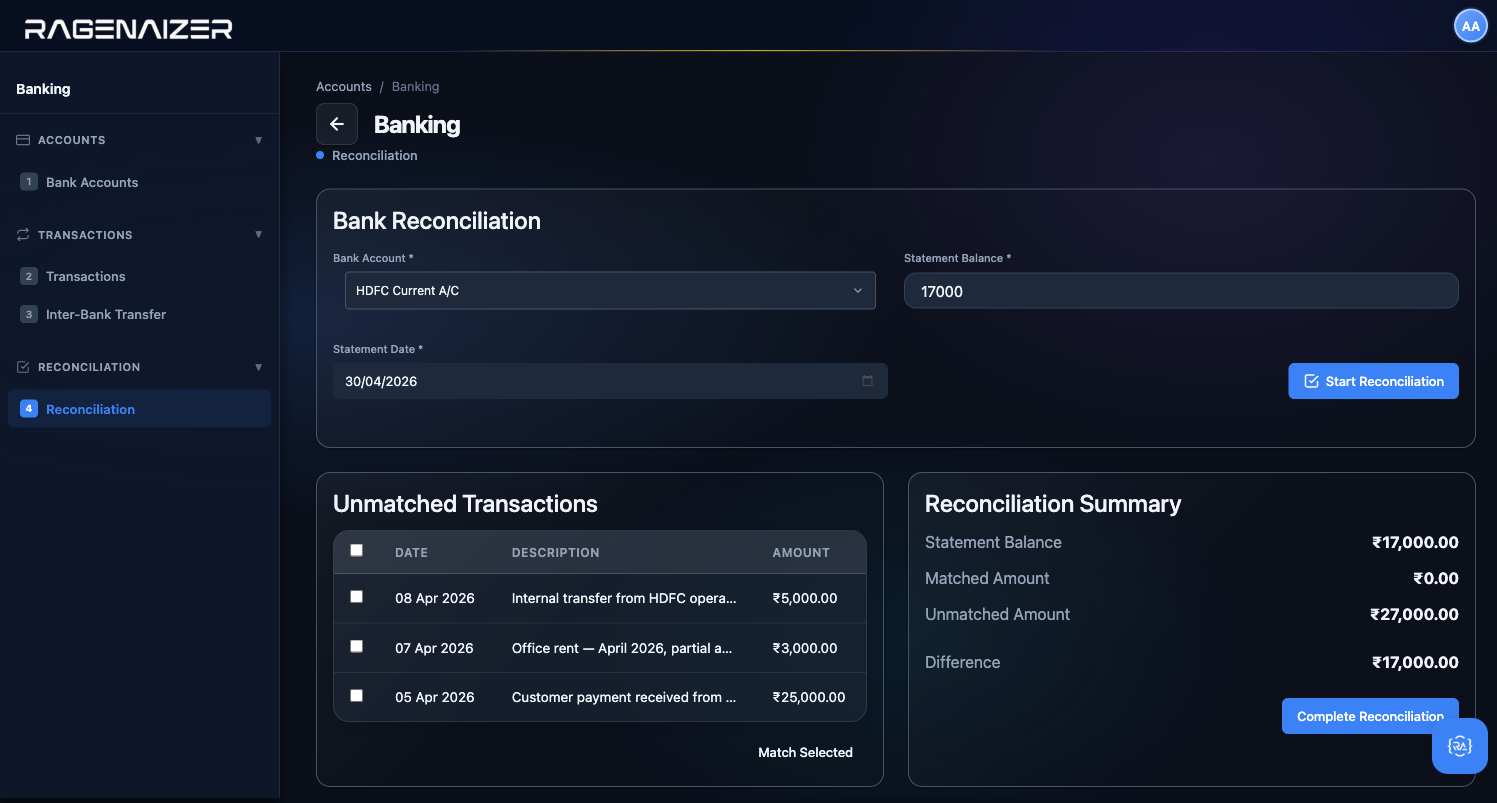The height and width of the screenshot is (803, 1497).
Task: Collapse the Reconciliation sidebar section arrow
Action: tap(259, 367)
